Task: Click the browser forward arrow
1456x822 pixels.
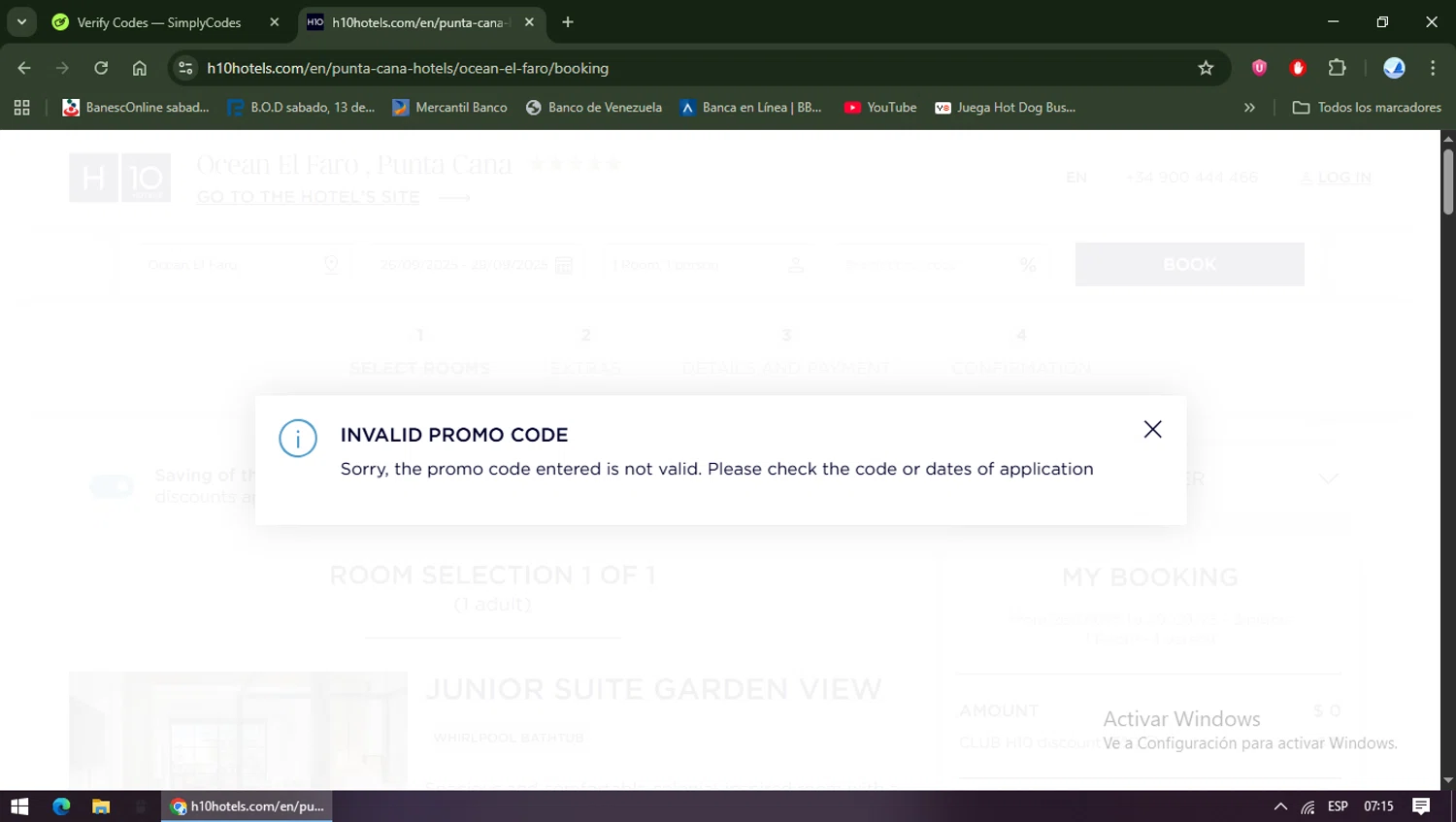Action: tap(62, 68)
